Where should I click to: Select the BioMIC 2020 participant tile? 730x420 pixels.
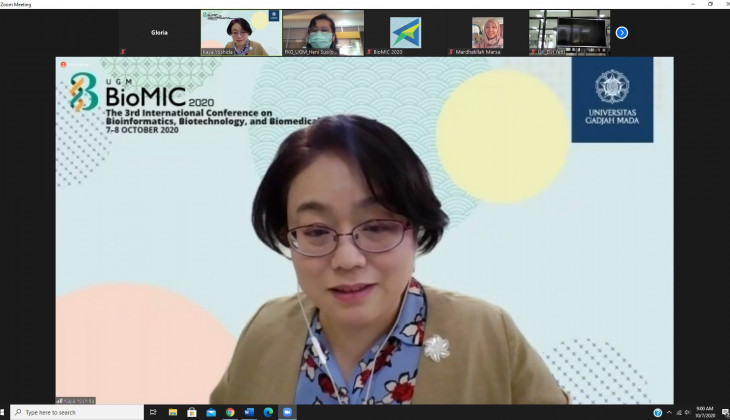(x=405, y=33)
